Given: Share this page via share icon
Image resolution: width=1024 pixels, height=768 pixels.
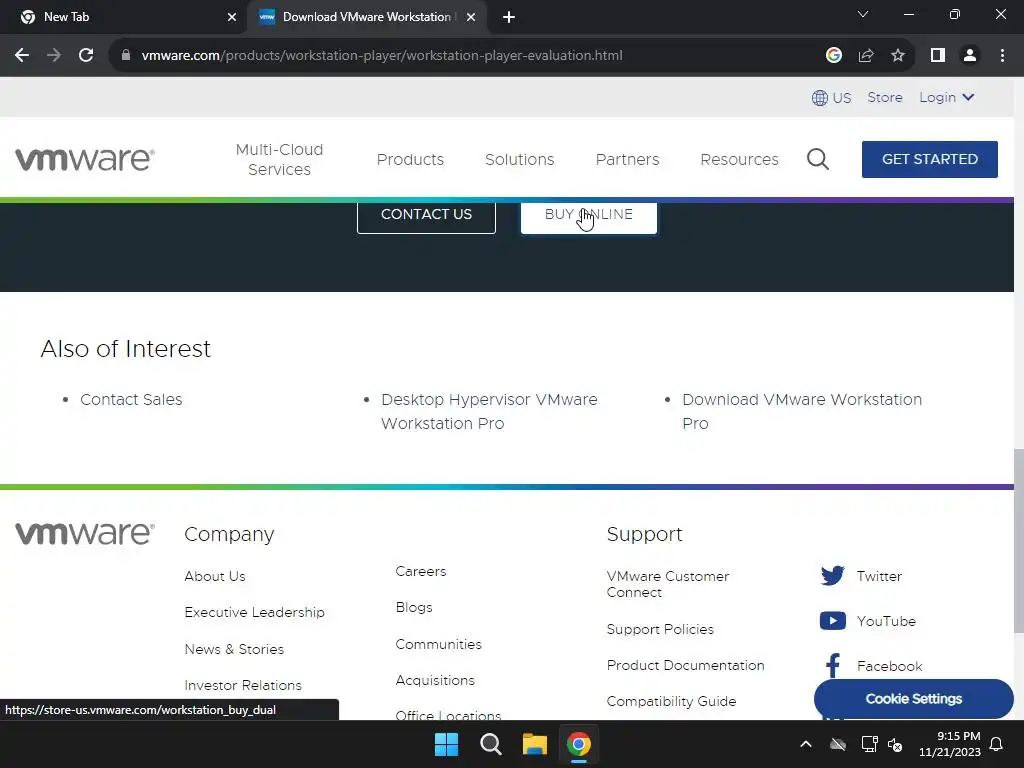Looking at the screenshot, I should tap(866, 56).
